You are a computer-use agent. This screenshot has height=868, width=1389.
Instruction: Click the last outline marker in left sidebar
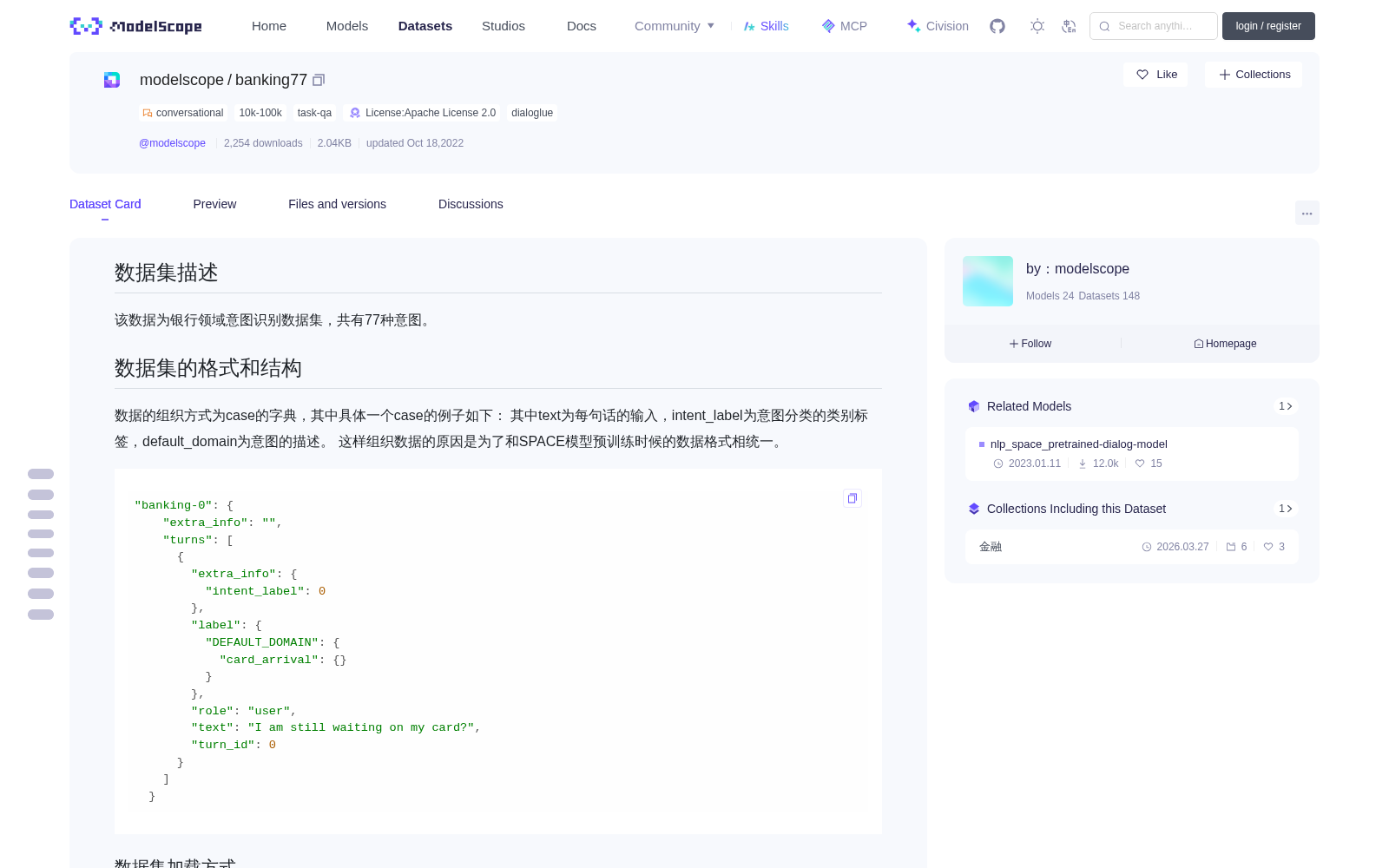pyautogui.click(x=41, y=615)
